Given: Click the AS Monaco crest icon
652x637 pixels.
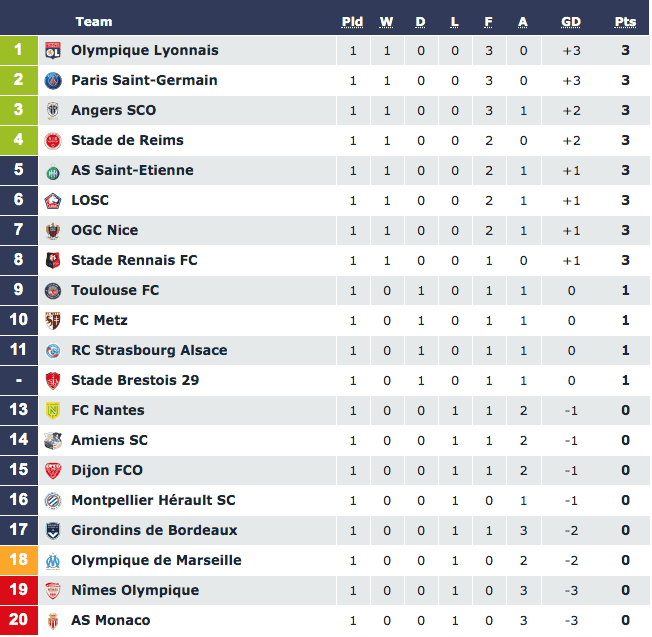Looking at the screenshot, I should pos(53,620).
